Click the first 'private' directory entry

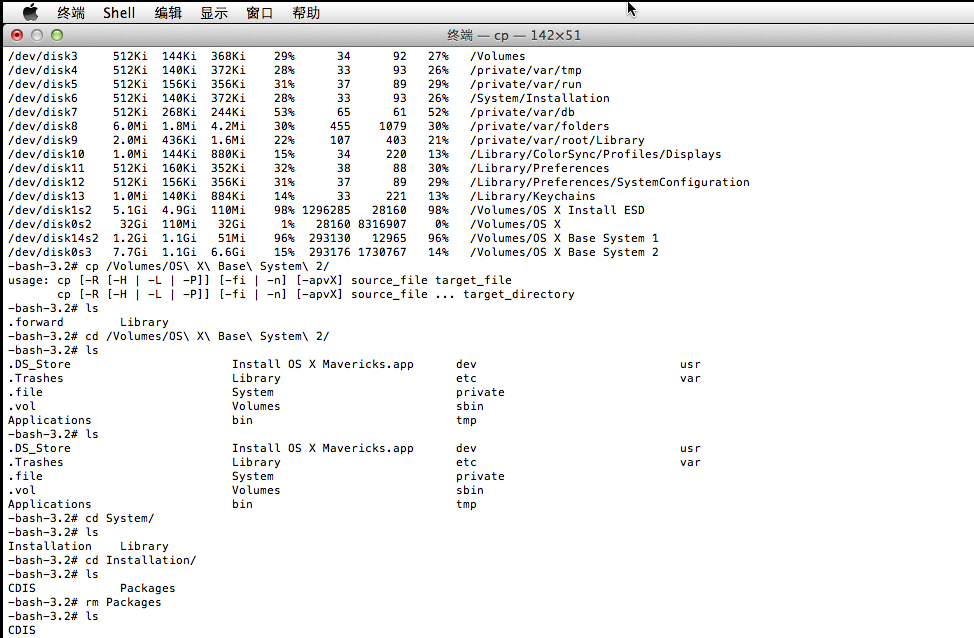coord(480,392)
